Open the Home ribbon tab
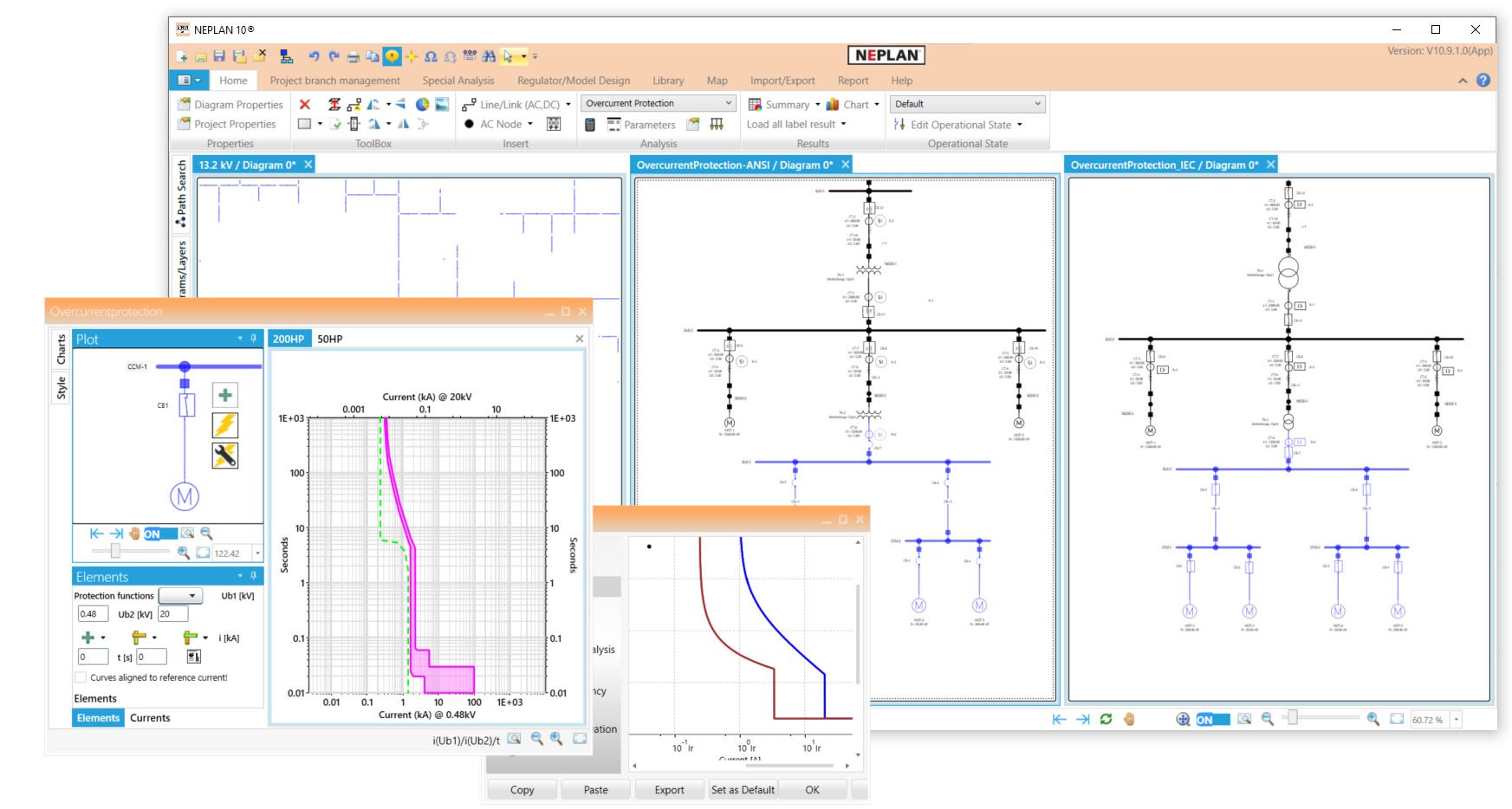Screen dimensions: 1512x809 [x=233, y=81]
